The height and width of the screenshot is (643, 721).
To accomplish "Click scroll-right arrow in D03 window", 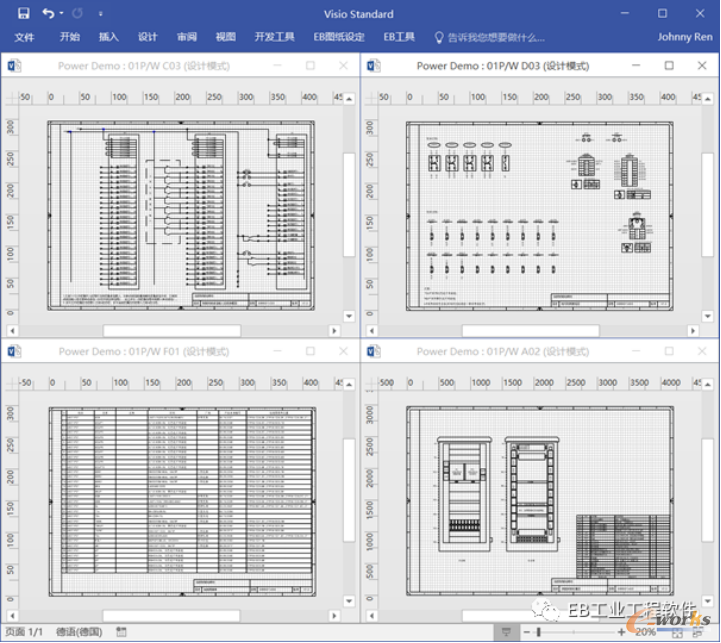I will pyautogui.click(x=693, y=330).
